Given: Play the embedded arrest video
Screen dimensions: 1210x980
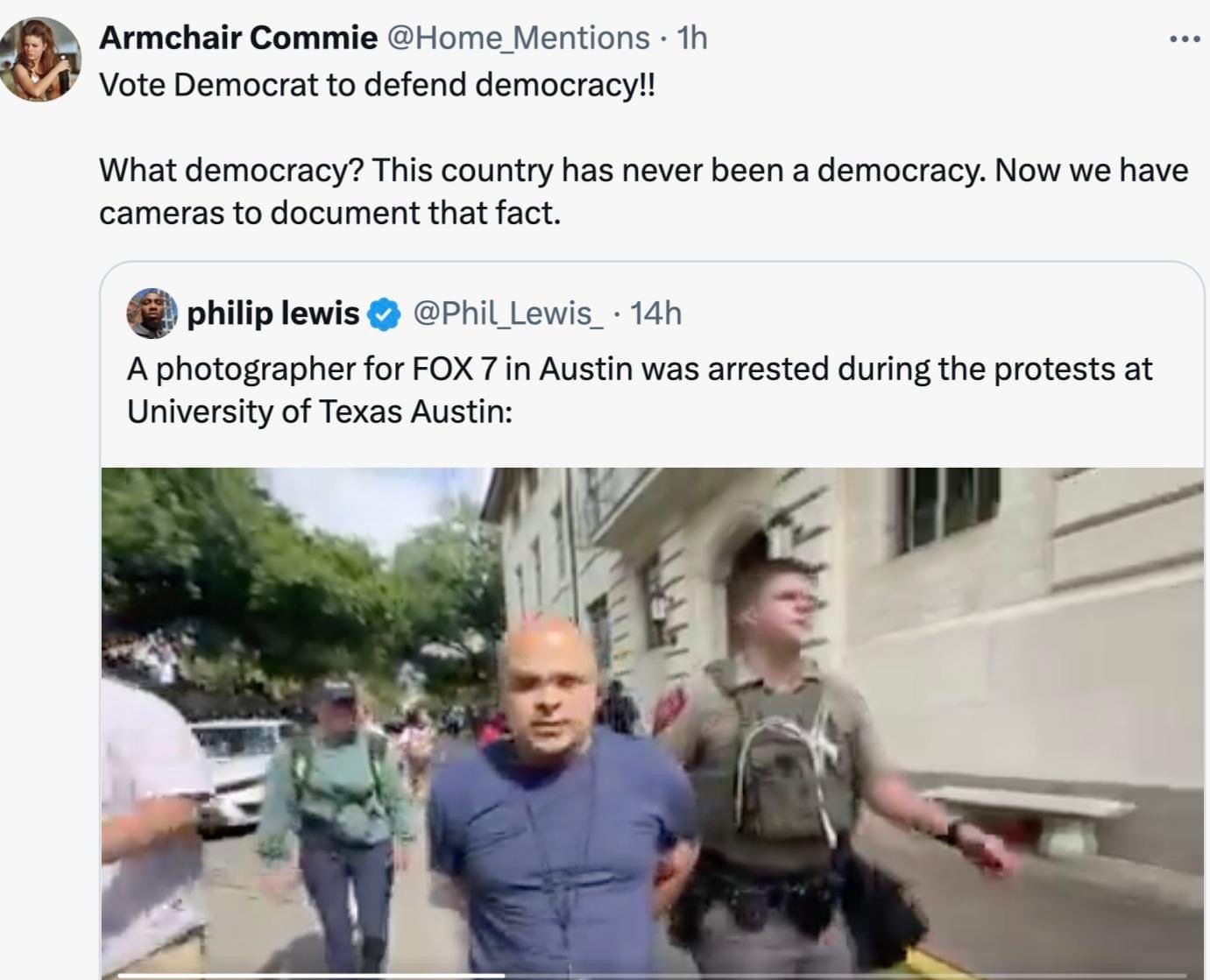Looking at the screenshot, I should point(652,723).
